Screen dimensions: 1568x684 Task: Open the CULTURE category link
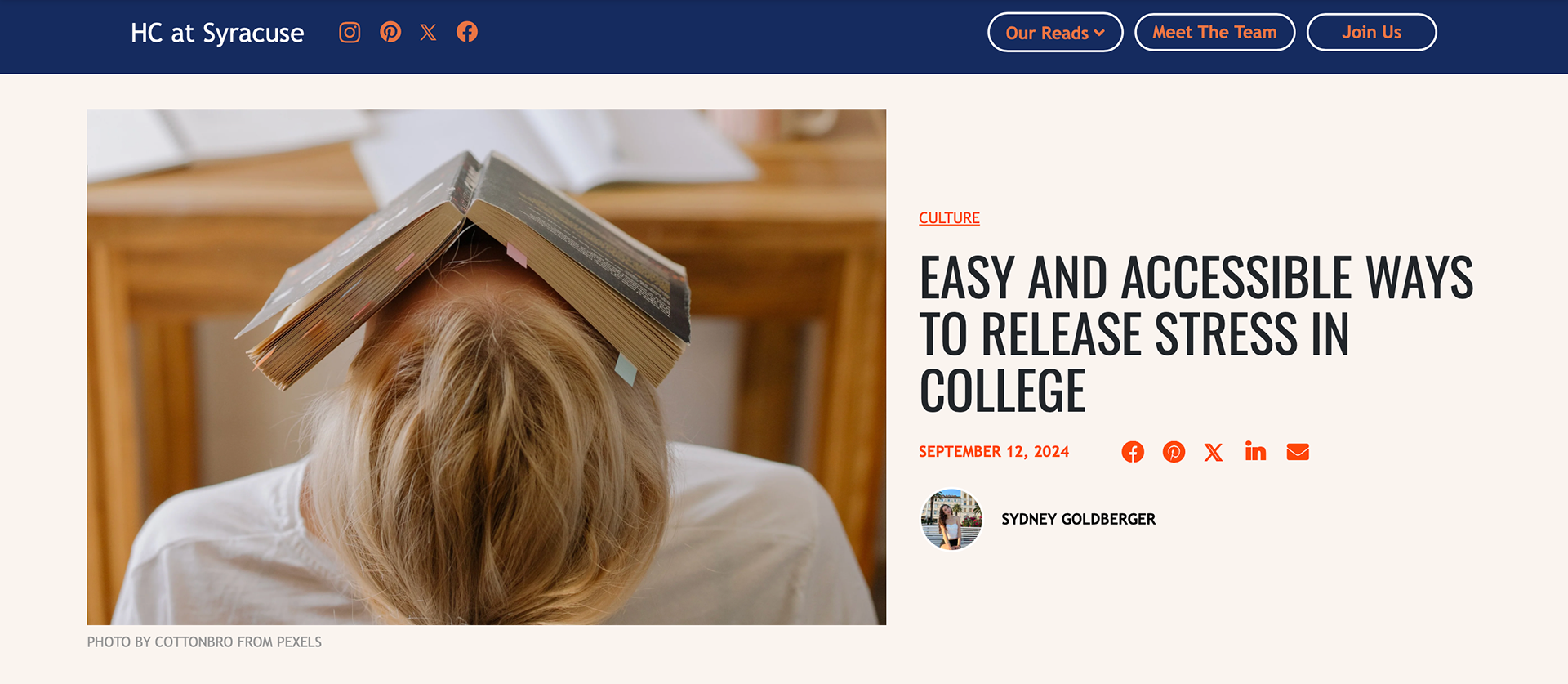[x=949, y=218]
